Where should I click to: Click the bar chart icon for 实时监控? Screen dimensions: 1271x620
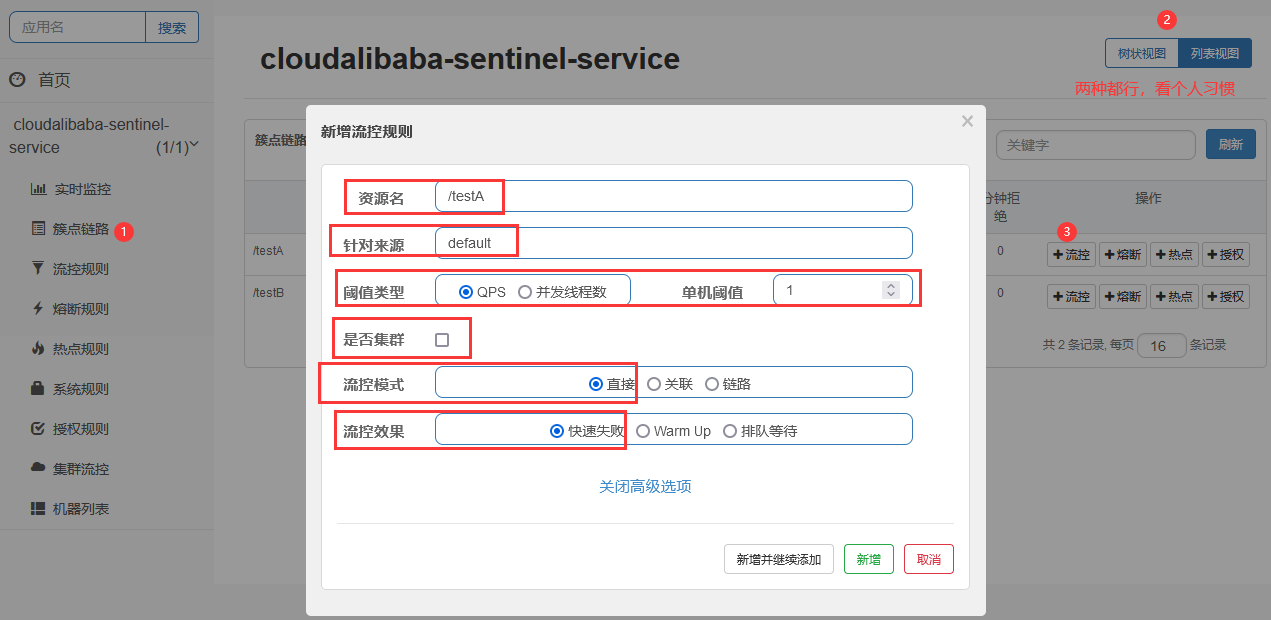tap(38, 189)
